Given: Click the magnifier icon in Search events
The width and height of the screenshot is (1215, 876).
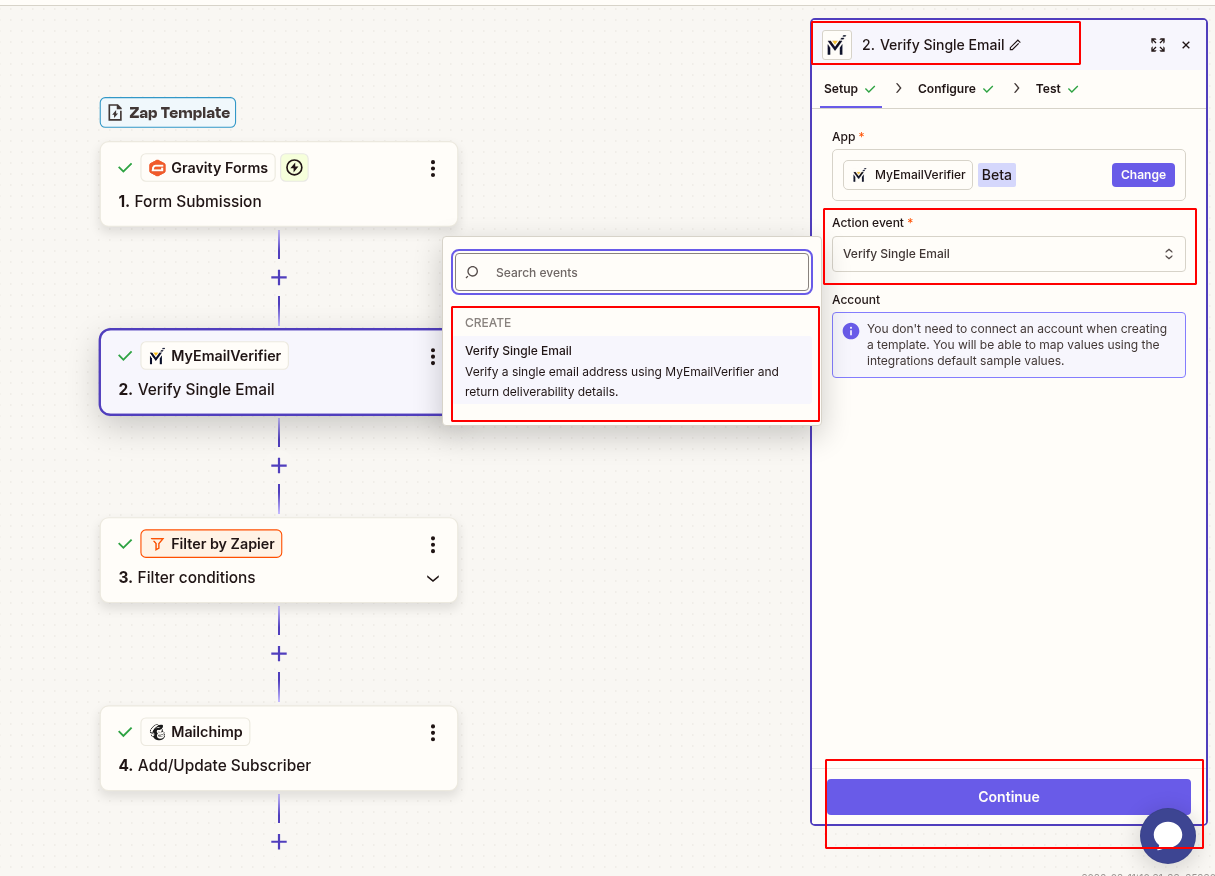Looking at the screenshot, I should [471, 272].
